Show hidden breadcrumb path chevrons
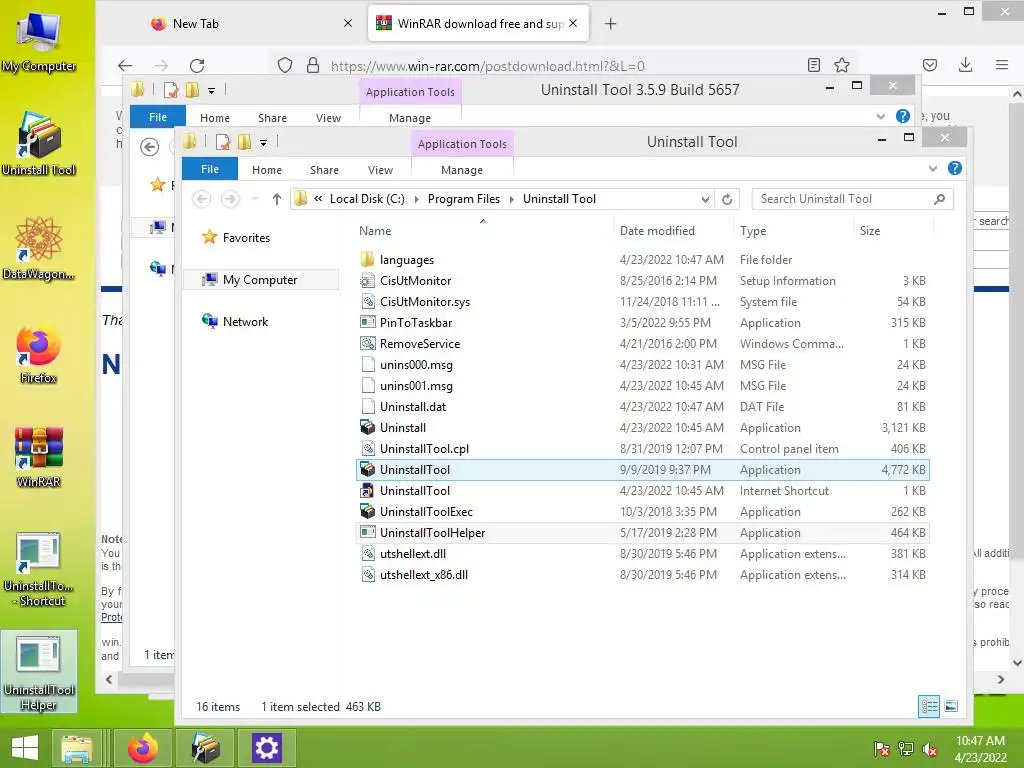 pyautogui.click(x=318, y=199)
